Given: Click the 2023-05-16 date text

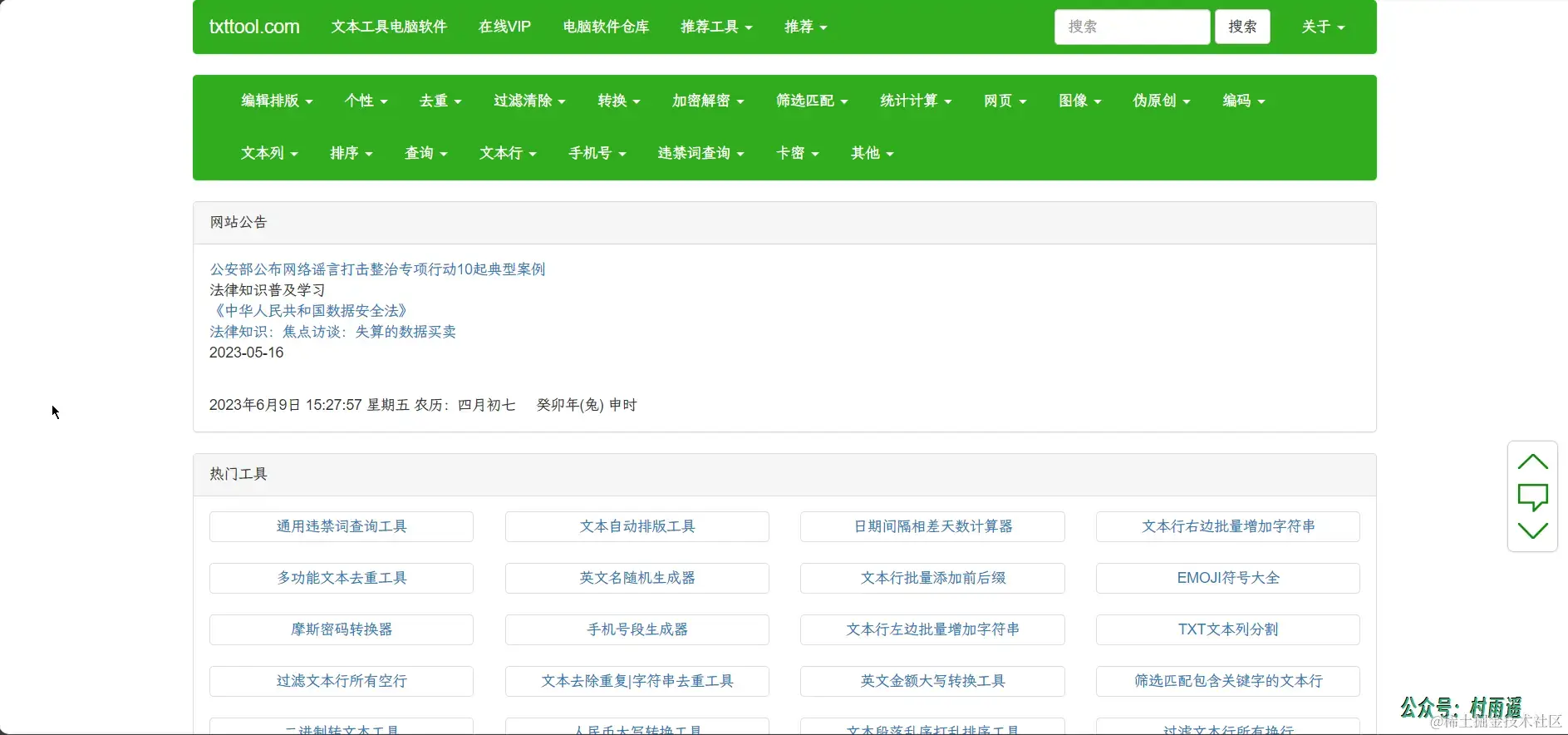Looking at the screenshot, I should pyautogui.click(x=247, y=353).
